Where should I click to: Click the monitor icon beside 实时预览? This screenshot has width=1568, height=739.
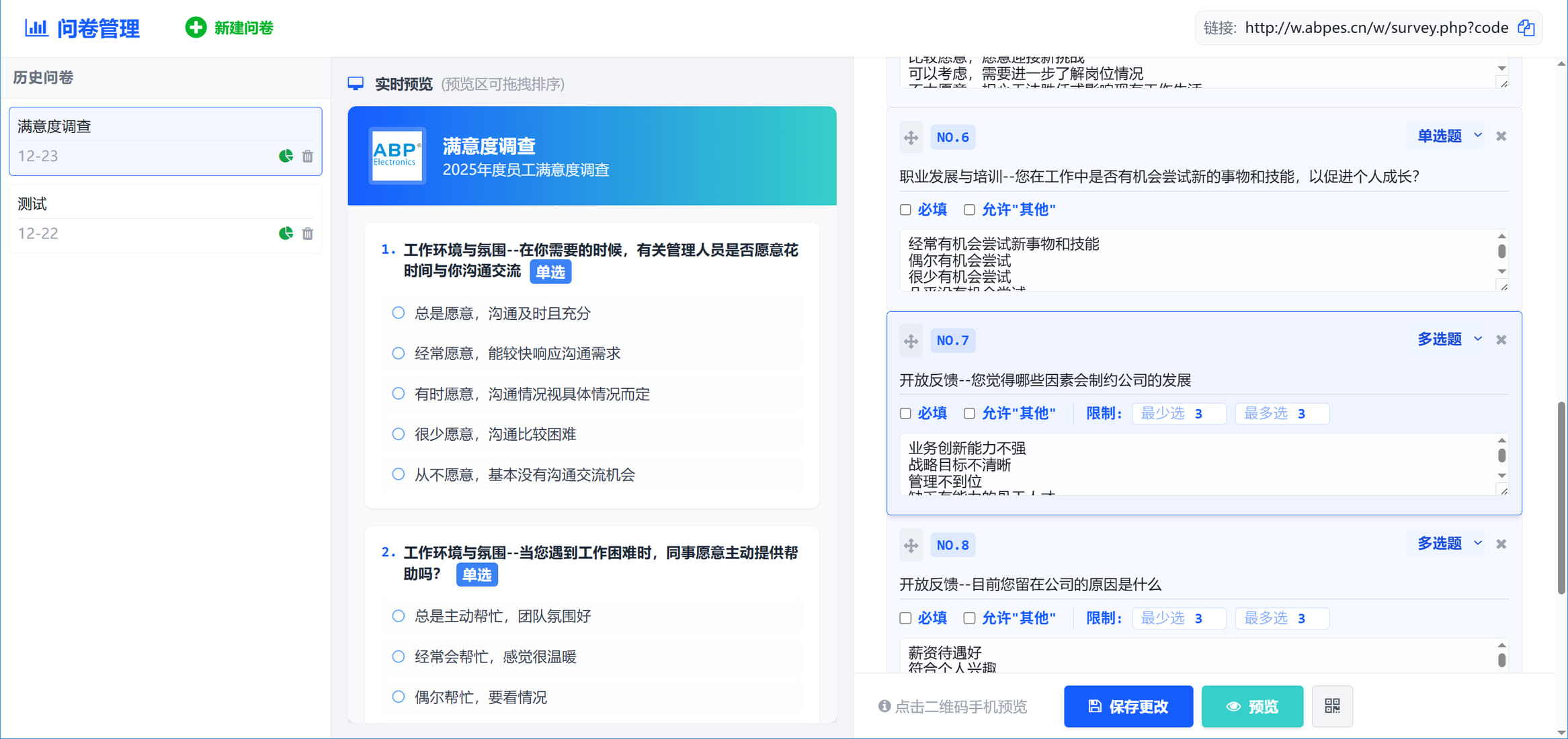point(356,83)
